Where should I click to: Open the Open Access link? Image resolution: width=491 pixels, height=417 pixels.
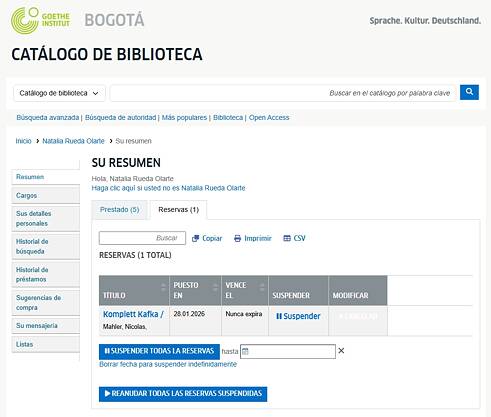[x=269, y=117]
